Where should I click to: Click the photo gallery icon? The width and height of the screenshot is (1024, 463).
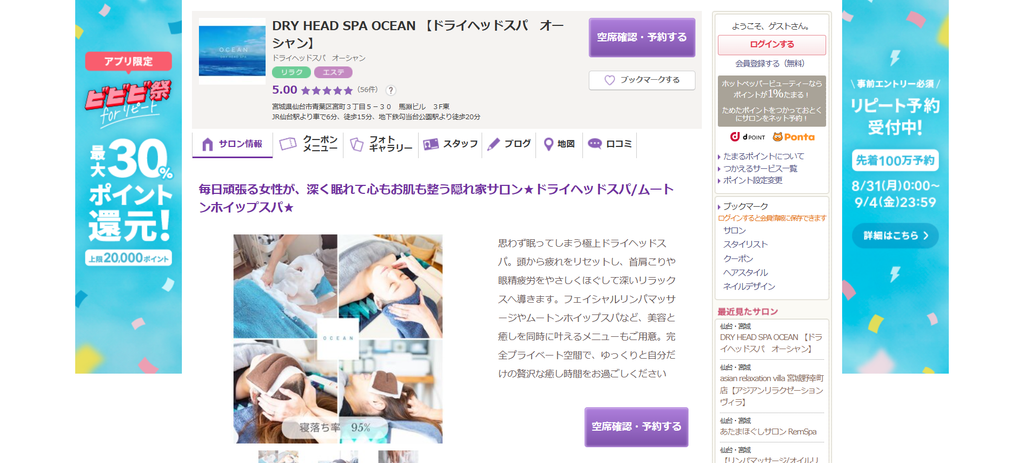coord(357,144)
